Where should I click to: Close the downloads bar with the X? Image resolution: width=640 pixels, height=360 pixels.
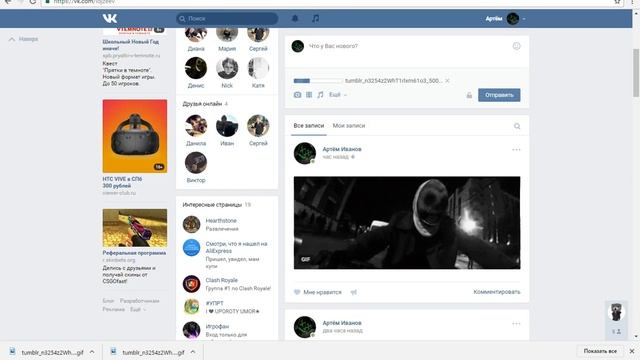(632, 351)
